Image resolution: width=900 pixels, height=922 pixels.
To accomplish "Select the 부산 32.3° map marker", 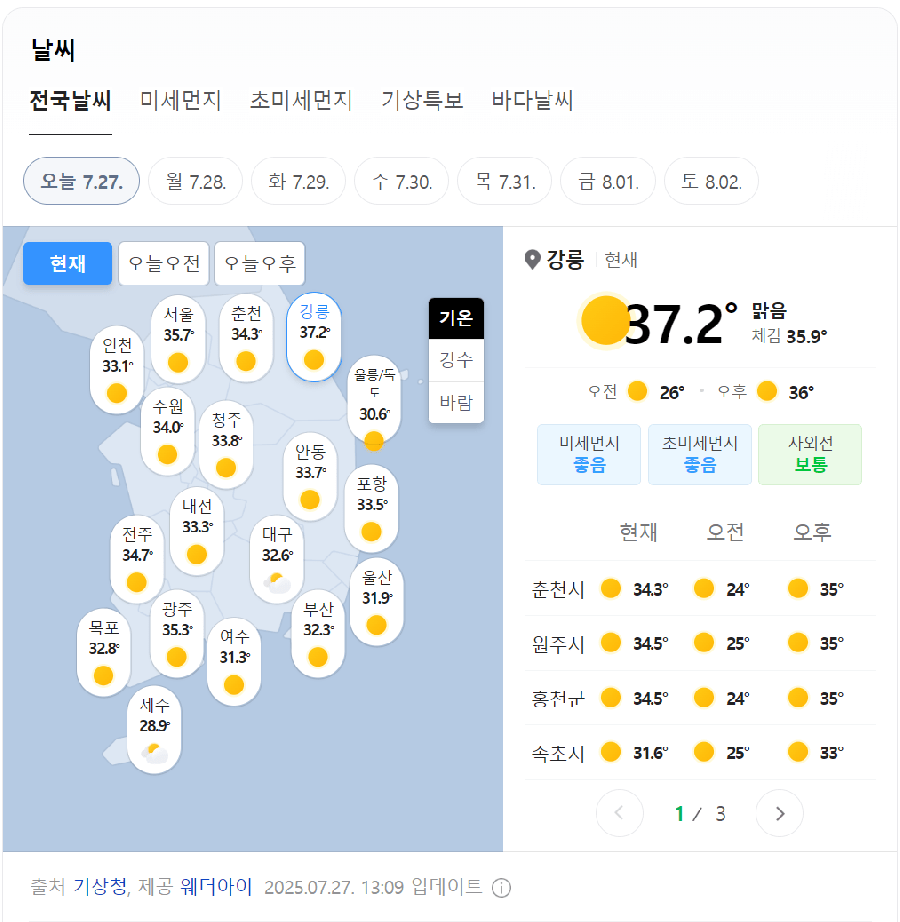I will tap(318, 634).
